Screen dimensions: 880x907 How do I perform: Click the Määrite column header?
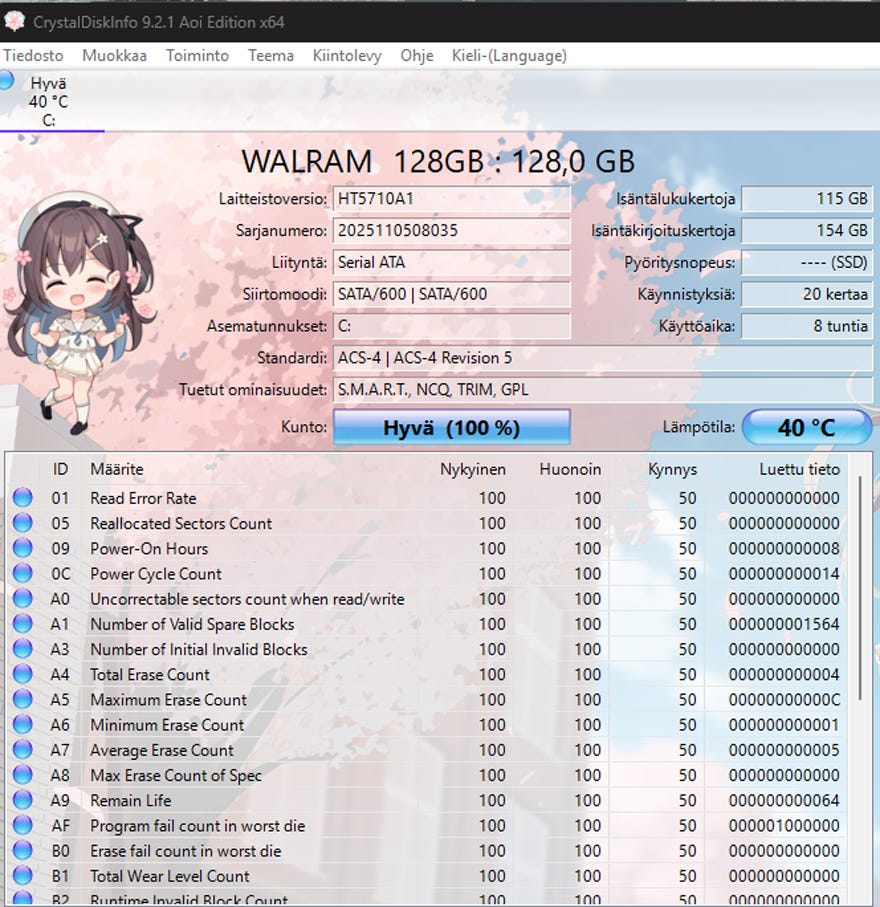click(x=116, y=469)
